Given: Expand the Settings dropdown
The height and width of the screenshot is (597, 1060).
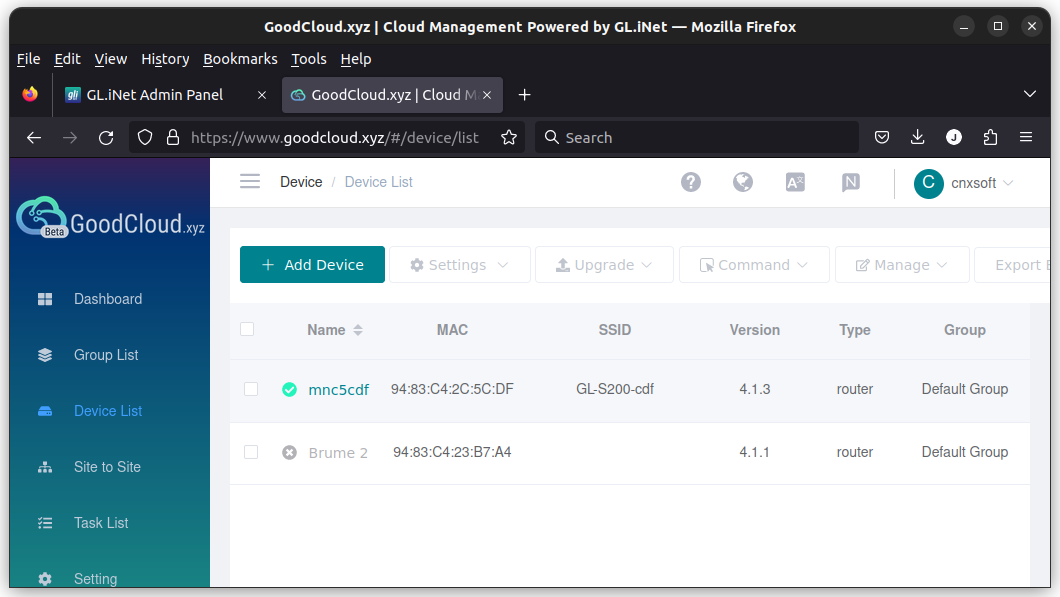Looking at the screenshot, I should 460,265.
